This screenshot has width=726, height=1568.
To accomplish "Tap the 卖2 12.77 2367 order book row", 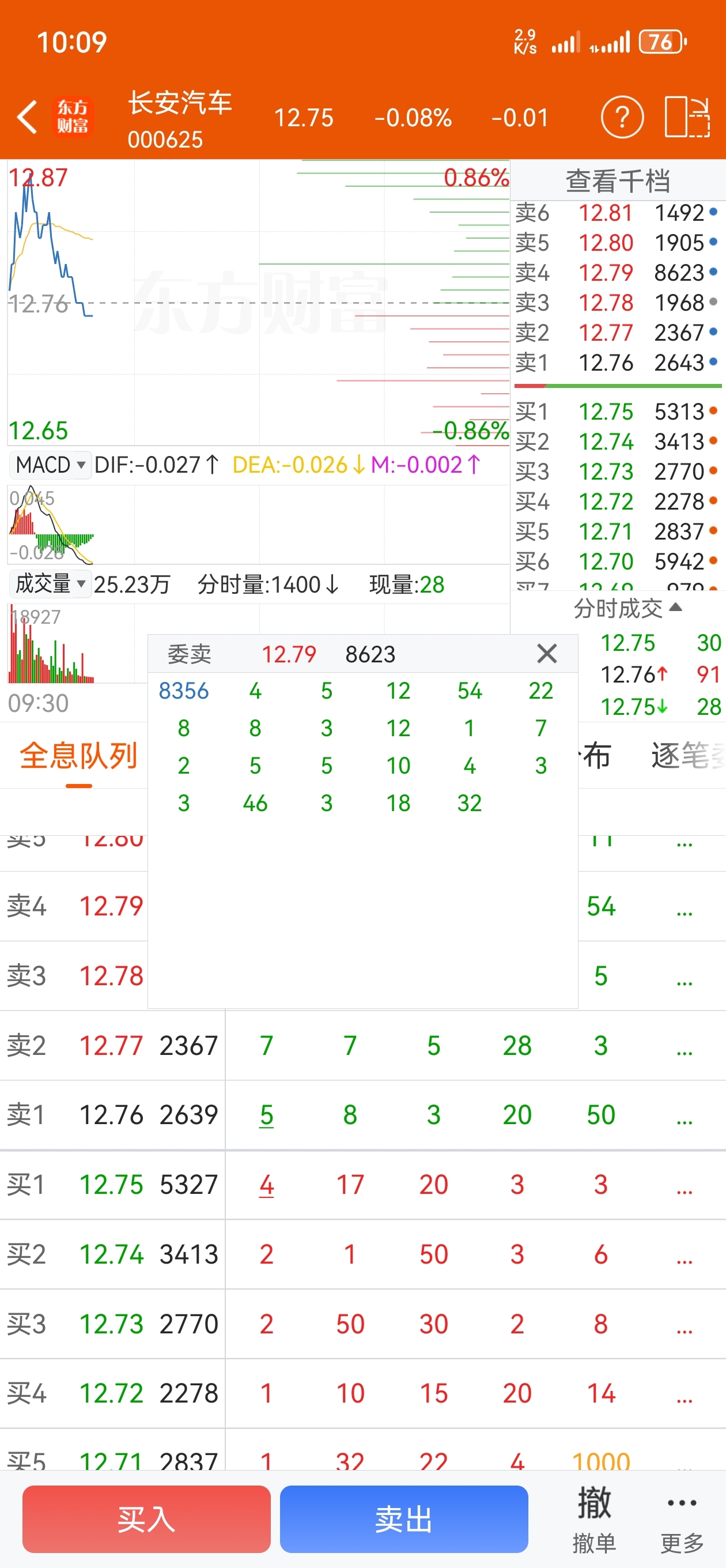I will (618, 333).
